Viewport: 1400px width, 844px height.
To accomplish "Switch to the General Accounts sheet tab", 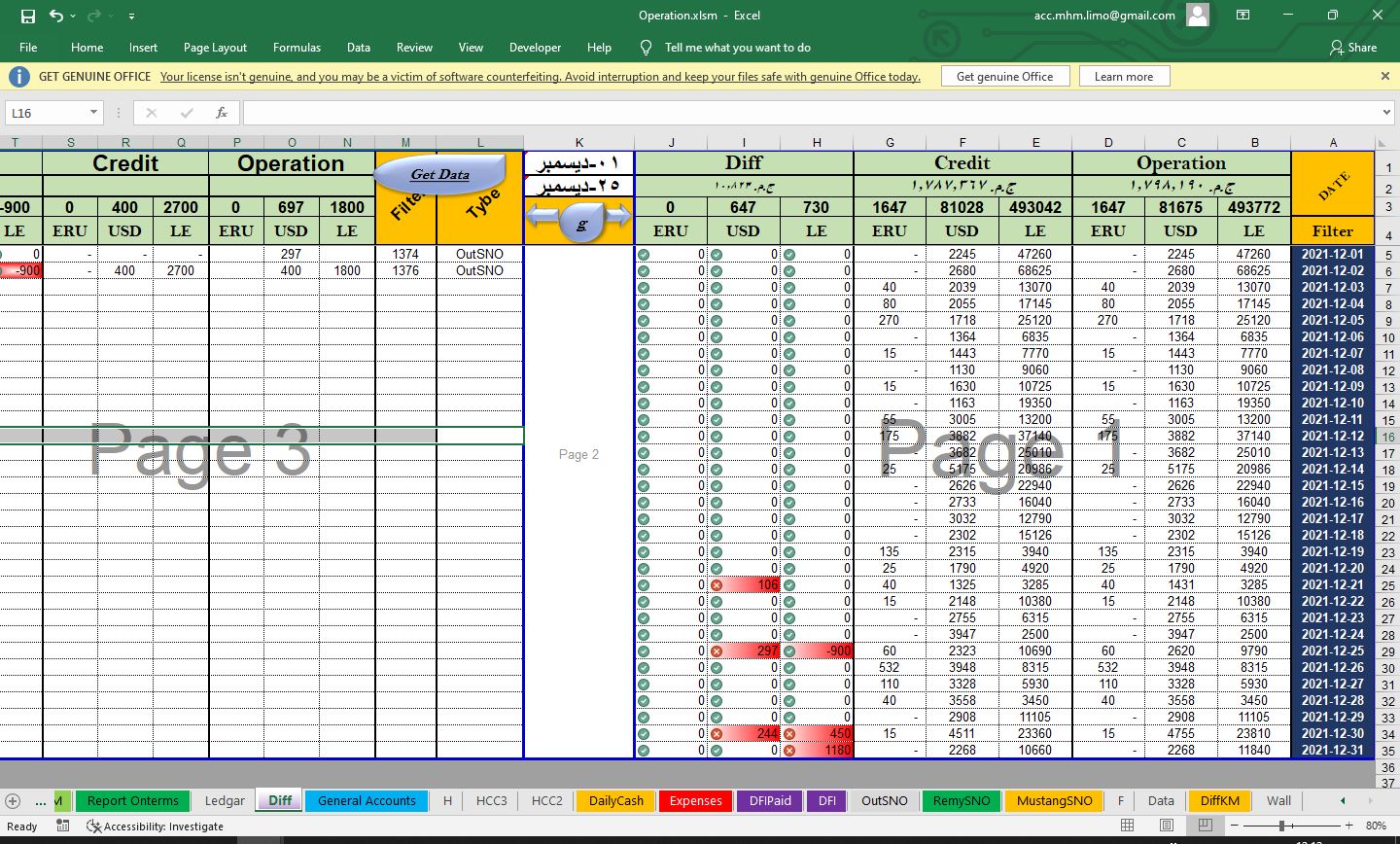I will pos(367,801).
